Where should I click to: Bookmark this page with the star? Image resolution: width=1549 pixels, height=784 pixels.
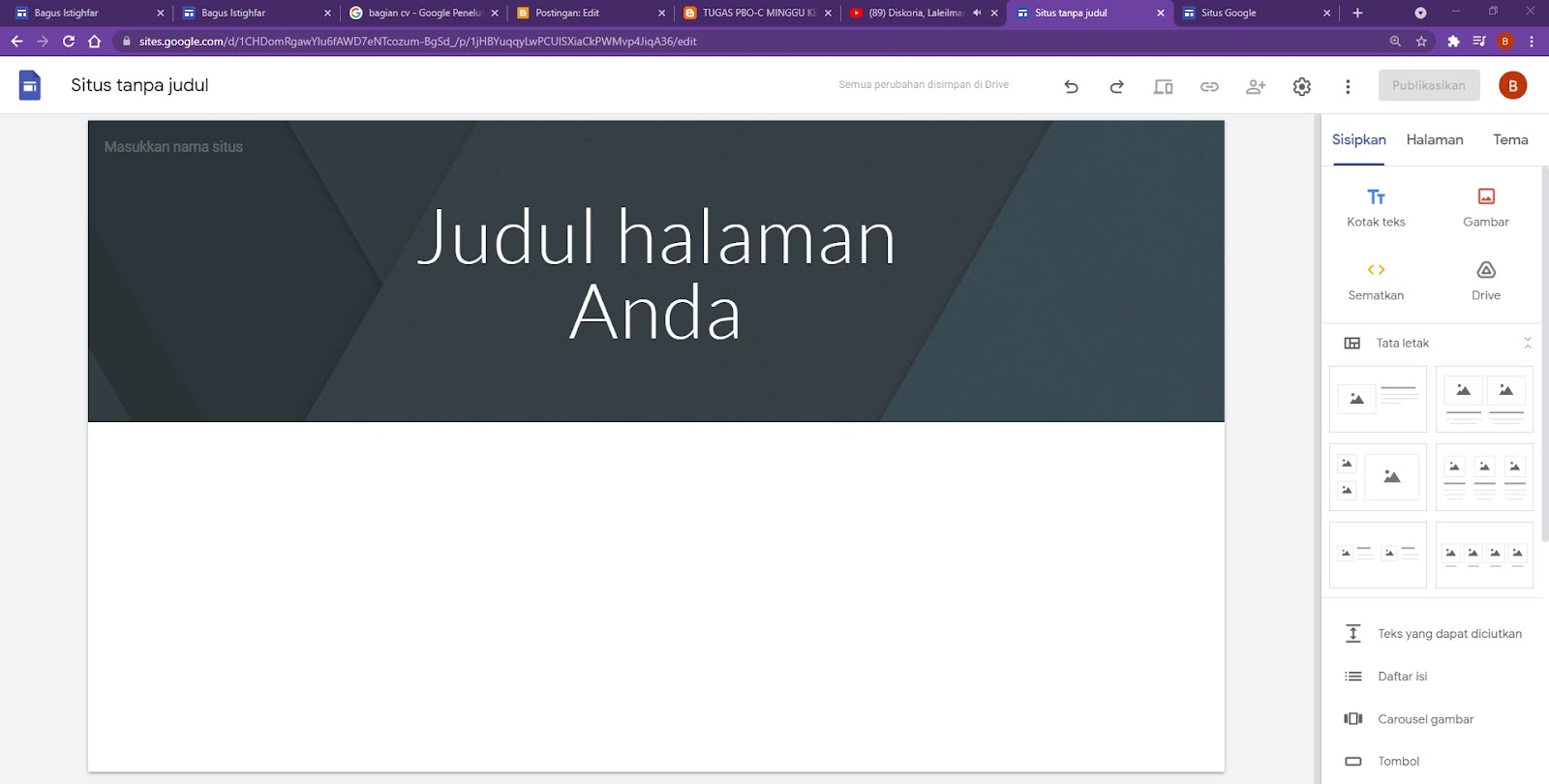pos(1421,41)
